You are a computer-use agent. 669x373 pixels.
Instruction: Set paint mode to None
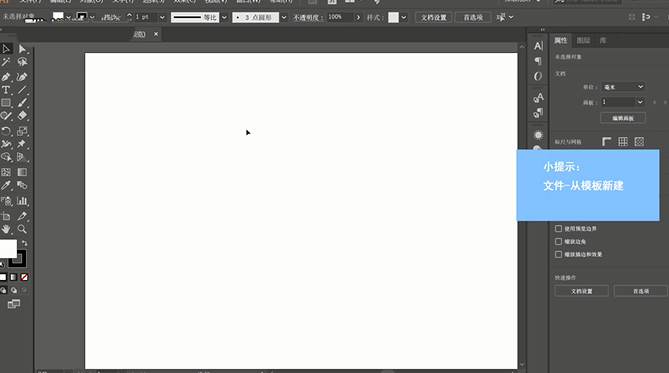[24, 277]
